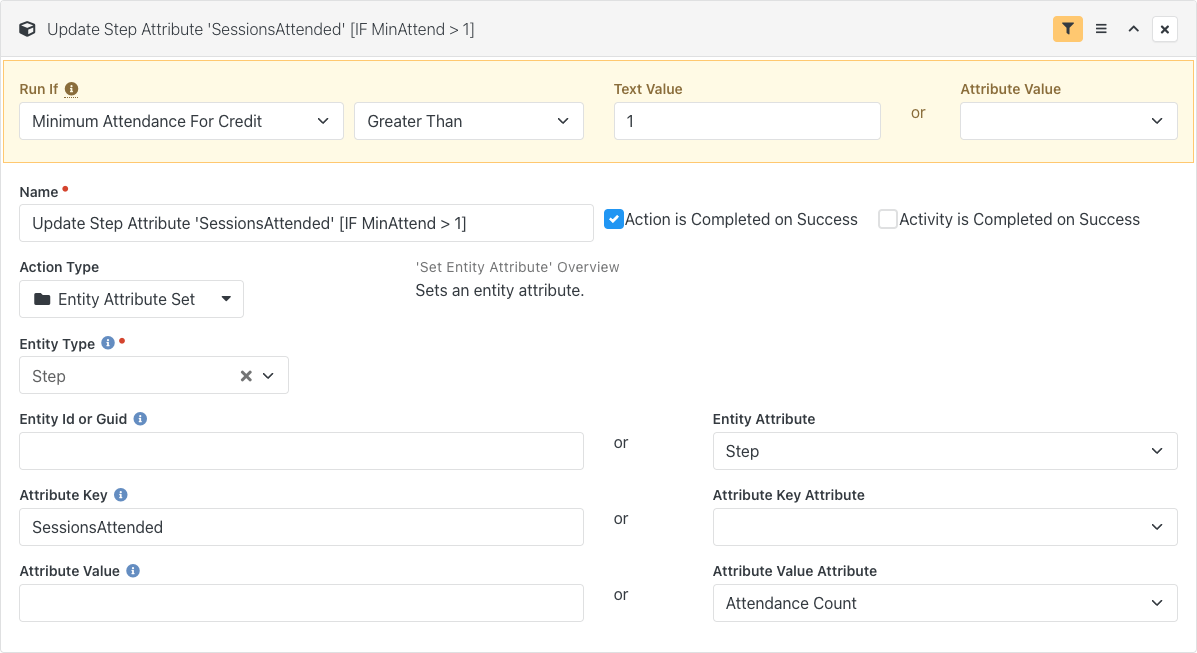
Task: Collapse the action panel with the up chevron
Action: pyautogui.click(x=1134, y=29)
